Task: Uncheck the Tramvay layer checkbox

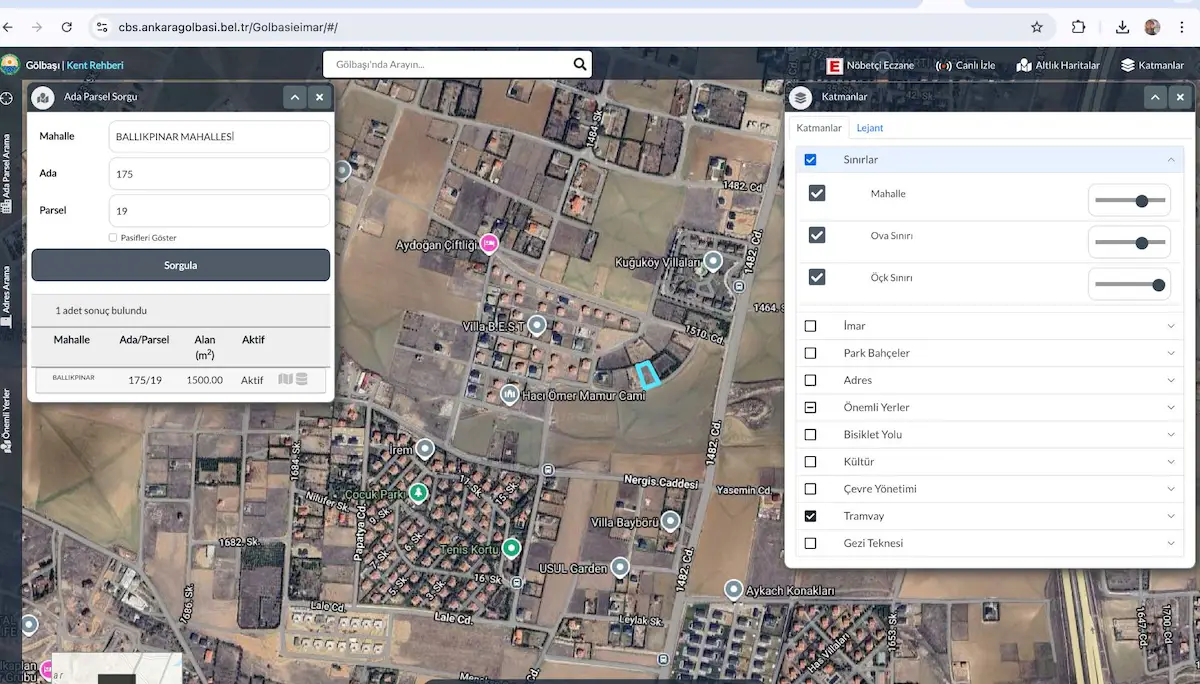Action: coord(810,516)
